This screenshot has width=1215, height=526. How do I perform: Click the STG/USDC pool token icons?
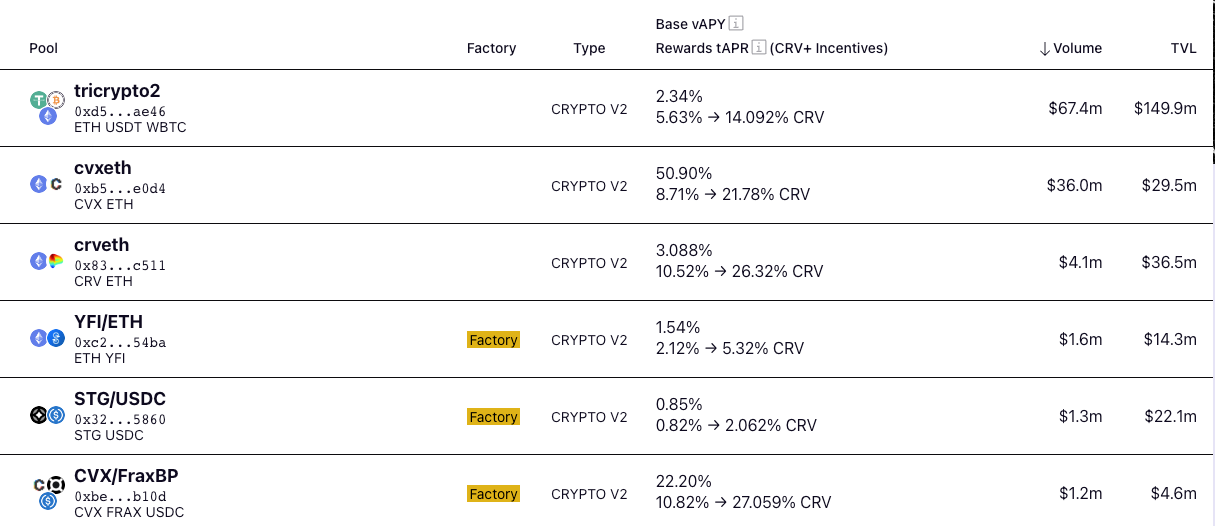(47, 416)
